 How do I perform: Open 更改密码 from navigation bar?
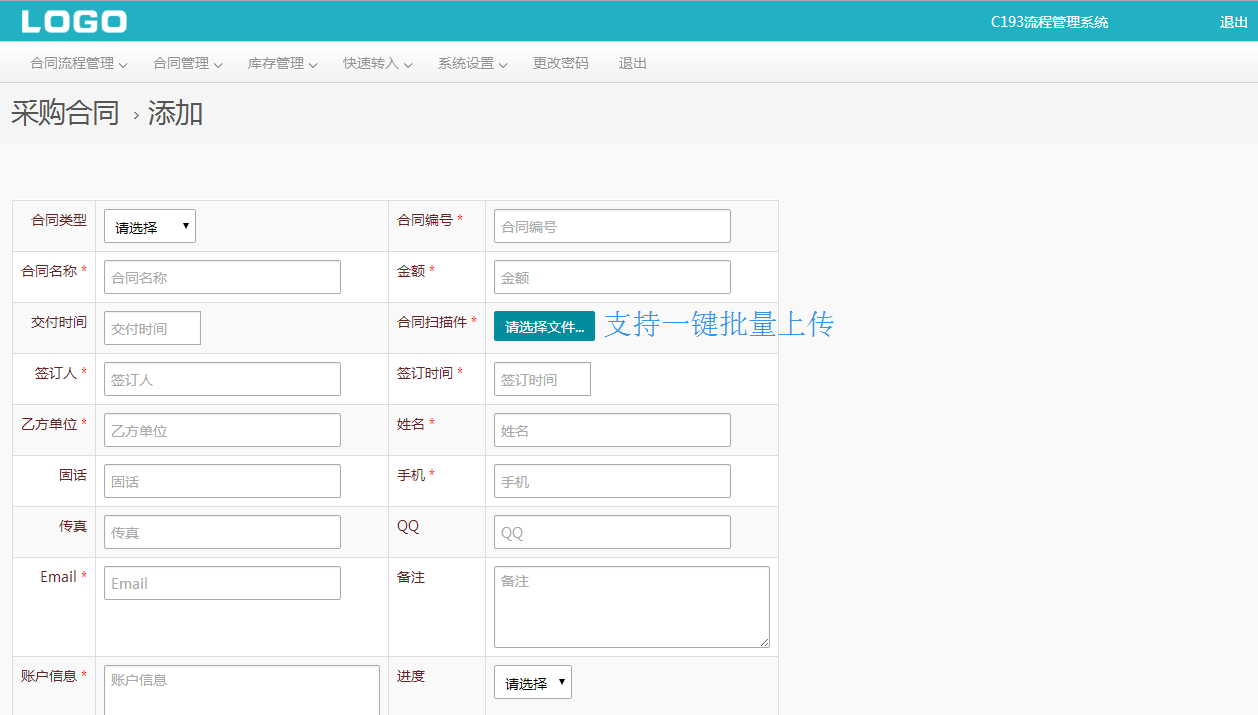[561, 63]
